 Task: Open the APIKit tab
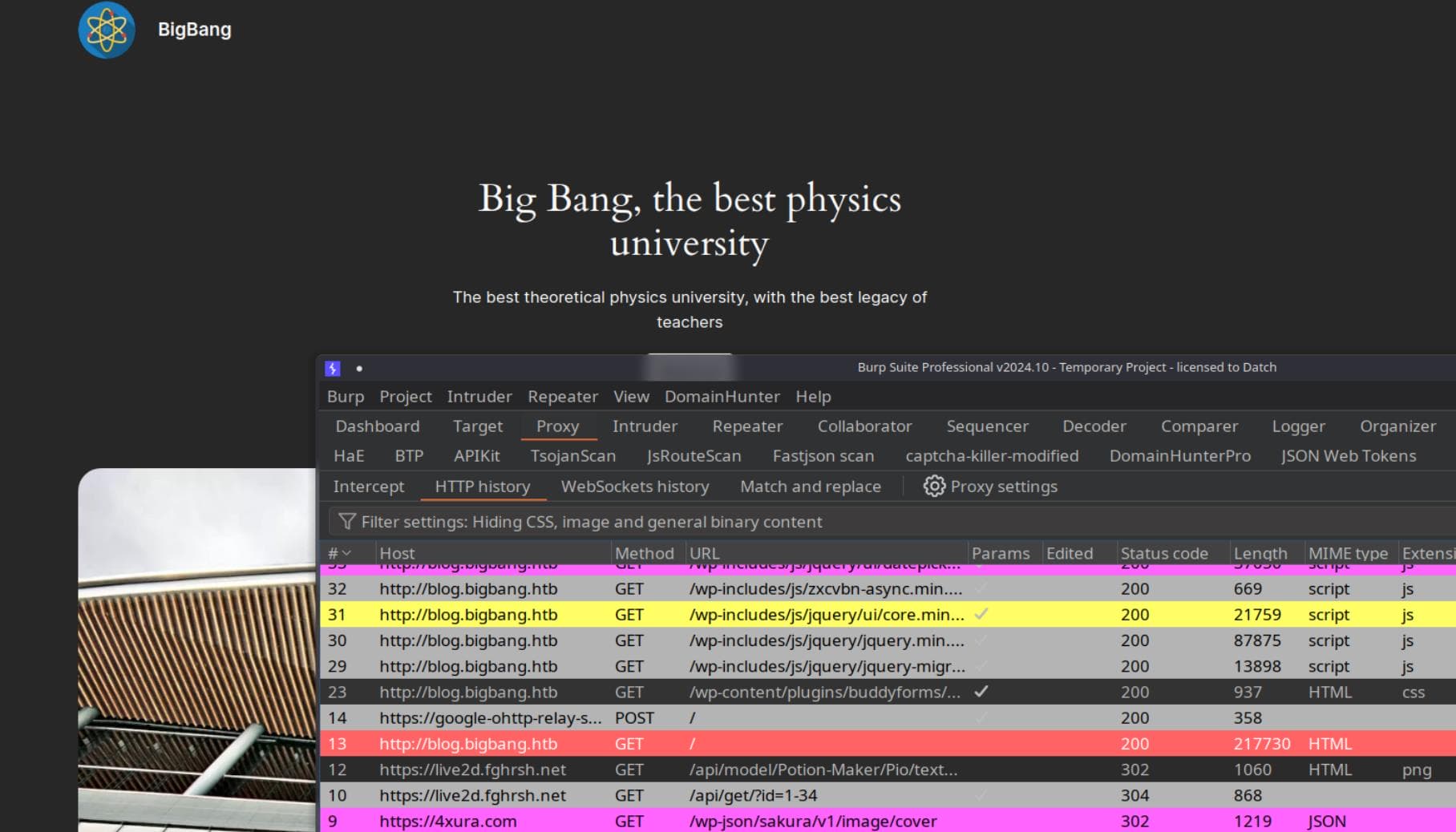tap(477, 456)
